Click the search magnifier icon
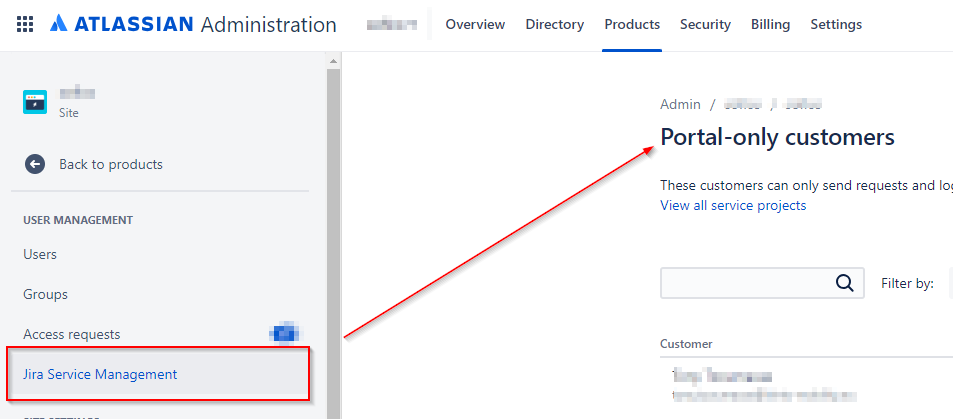The height and width of the screenshot is (419, 953). (x=845, y=283)
